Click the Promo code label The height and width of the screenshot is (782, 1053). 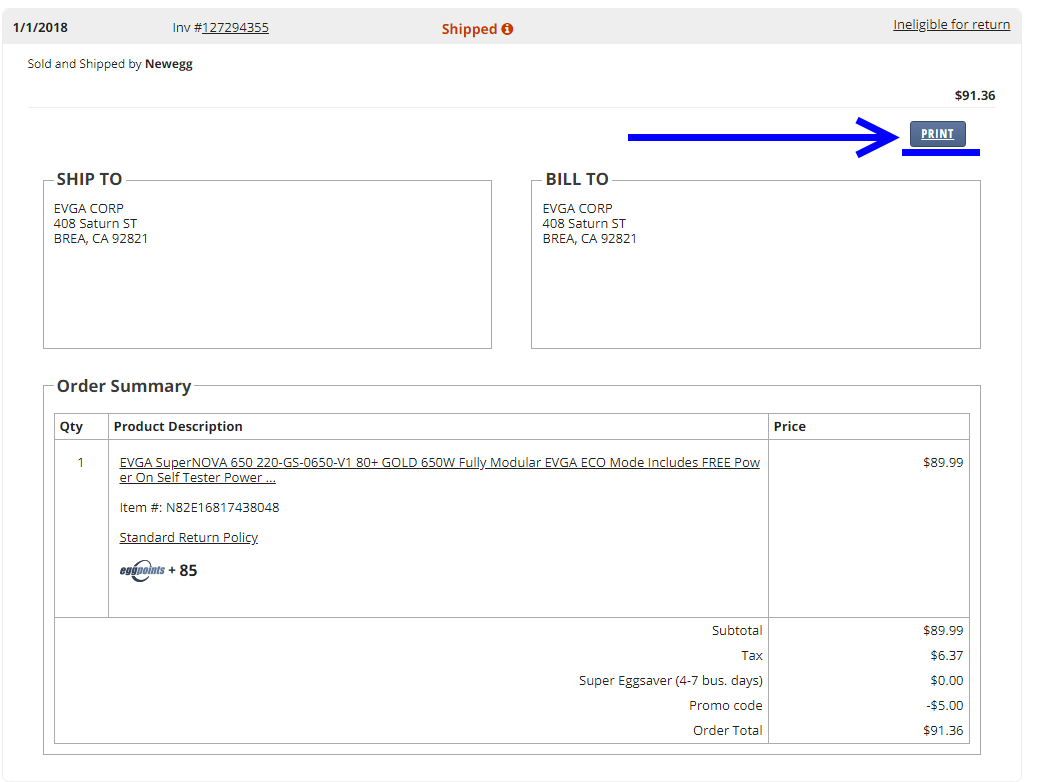click(x=726, y=705)
